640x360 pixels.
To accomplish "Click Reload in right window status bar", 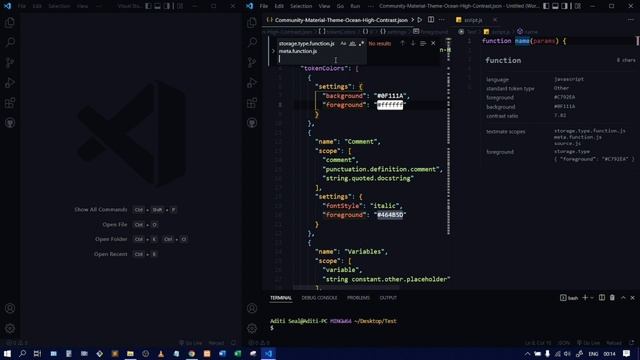I will pyautogui.click(x=614, y=343).
